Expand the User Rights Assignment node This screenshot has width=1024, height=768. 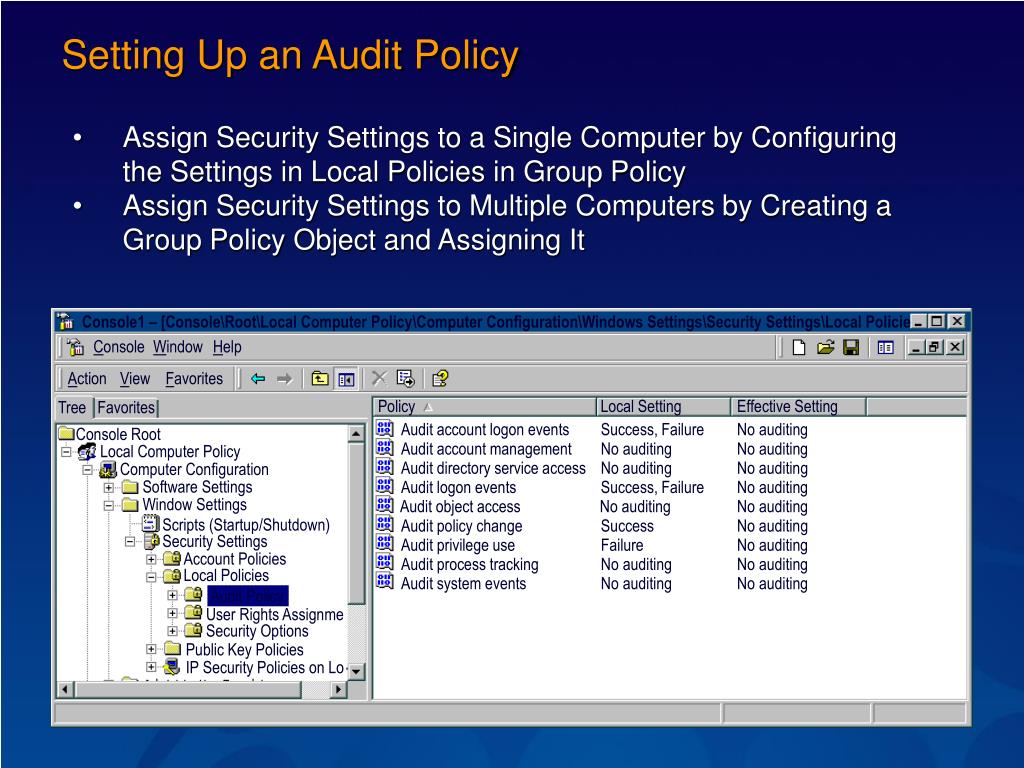point(172,613)
